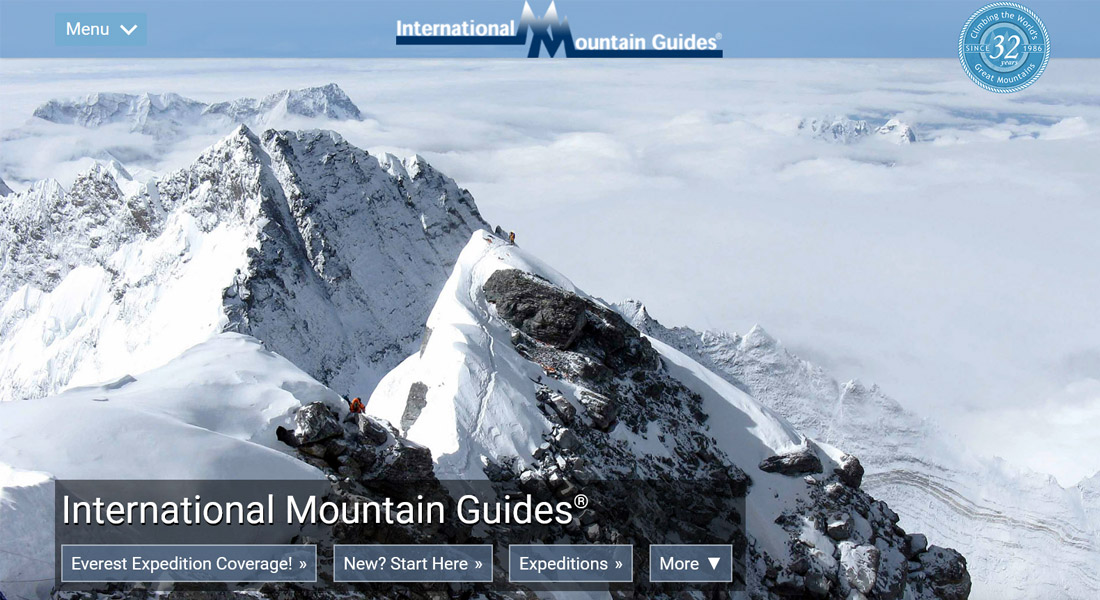Image resolution: width=1100 pixels, height=600 pixels.
Task: Click the orange-jacketed climber near lower rocks
Action: [x=356, y=405]
